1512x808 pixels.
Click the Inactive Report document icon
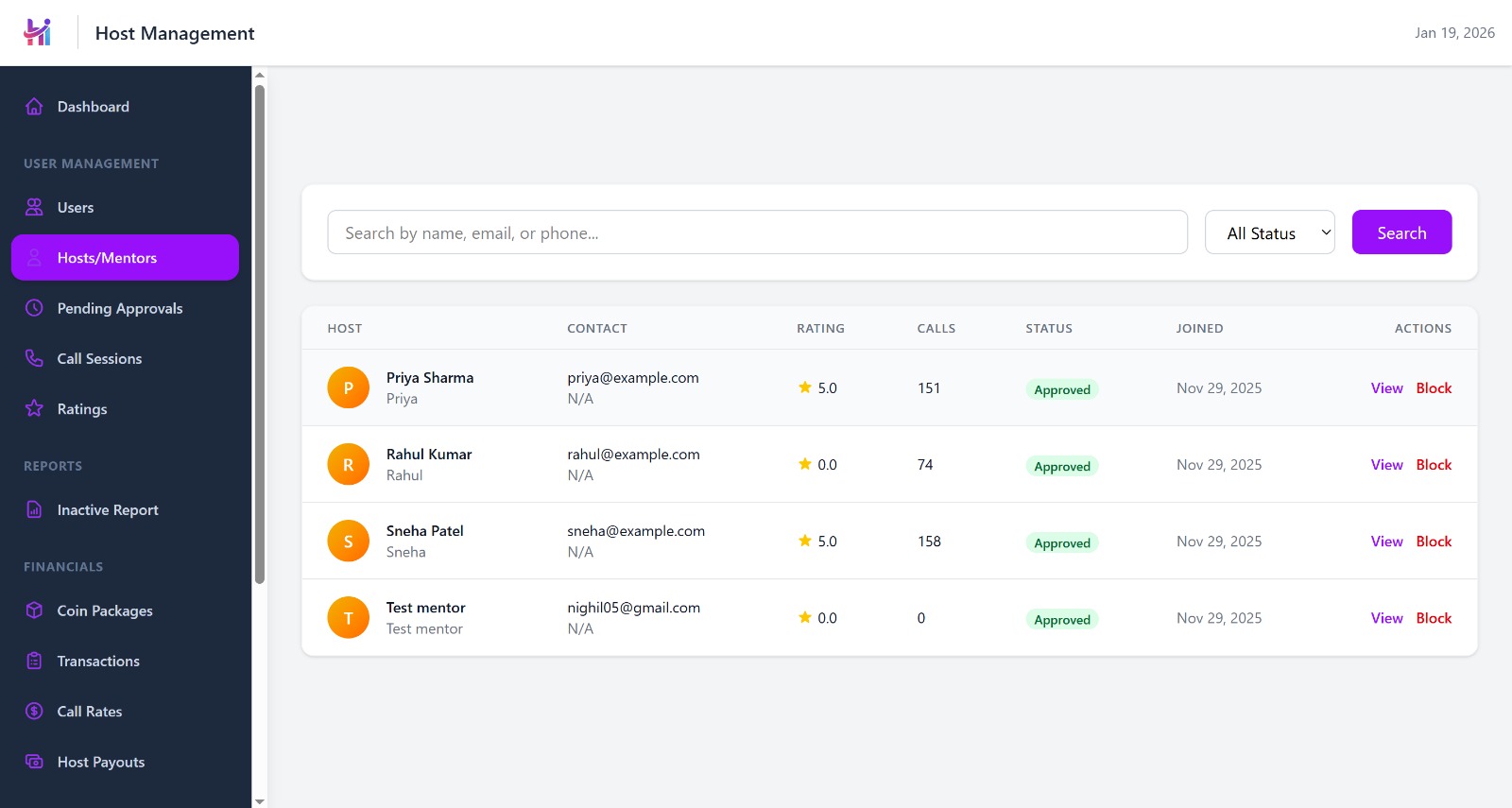(34, 509)
